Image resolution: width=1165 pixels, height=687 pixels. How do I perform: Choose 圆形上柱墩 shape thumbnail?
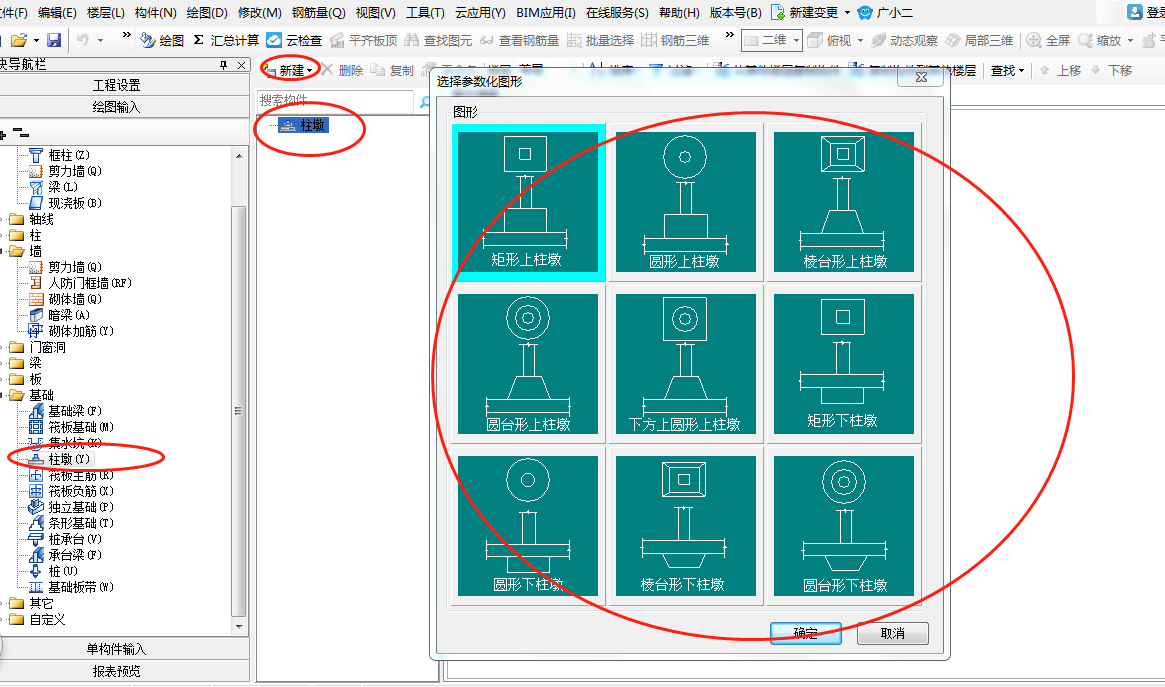(x=685, y=201)
